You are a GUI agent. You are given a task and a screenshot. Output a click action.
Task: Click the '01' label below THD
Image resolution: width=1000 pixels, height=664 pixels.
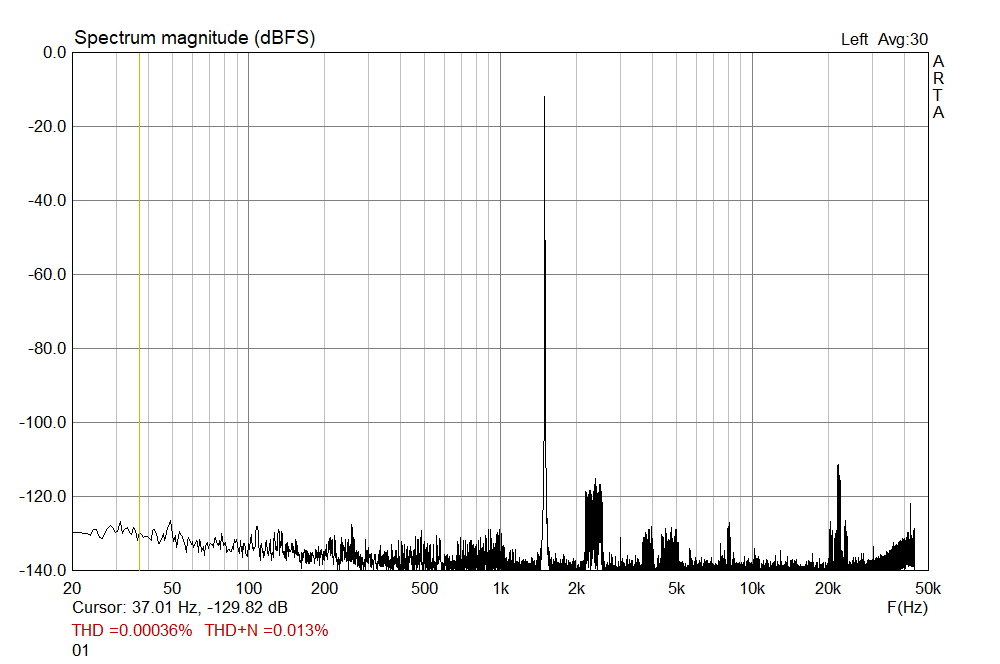point(80,651)
